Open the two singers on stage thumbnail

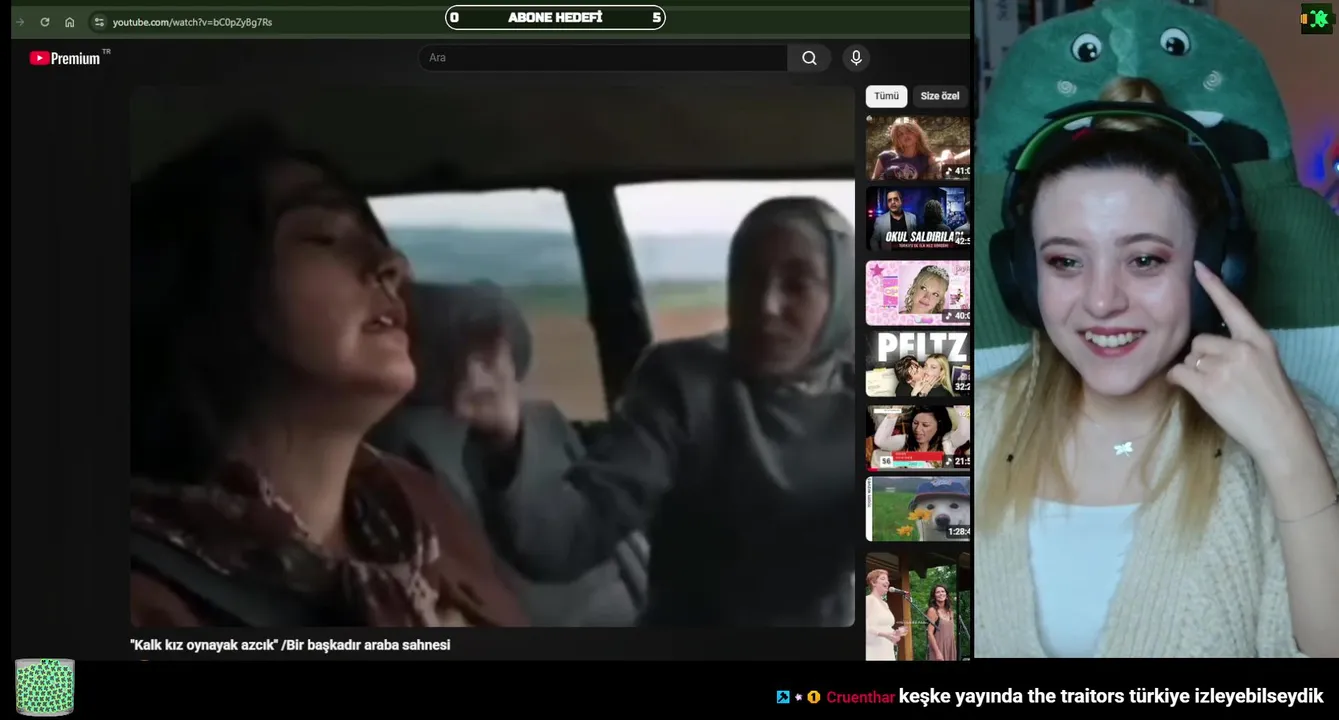(x=918, y=606)
